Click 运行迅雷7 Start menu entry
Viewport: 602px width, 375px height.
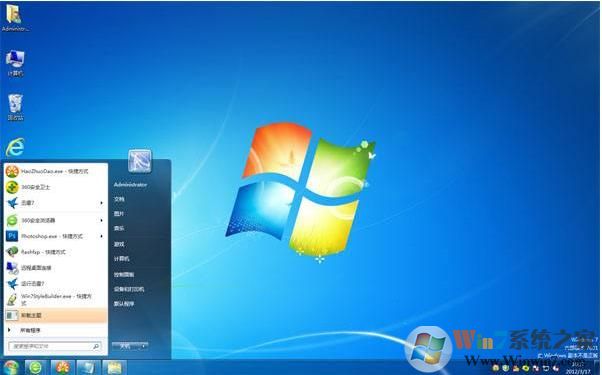click(x=56, y=283)
